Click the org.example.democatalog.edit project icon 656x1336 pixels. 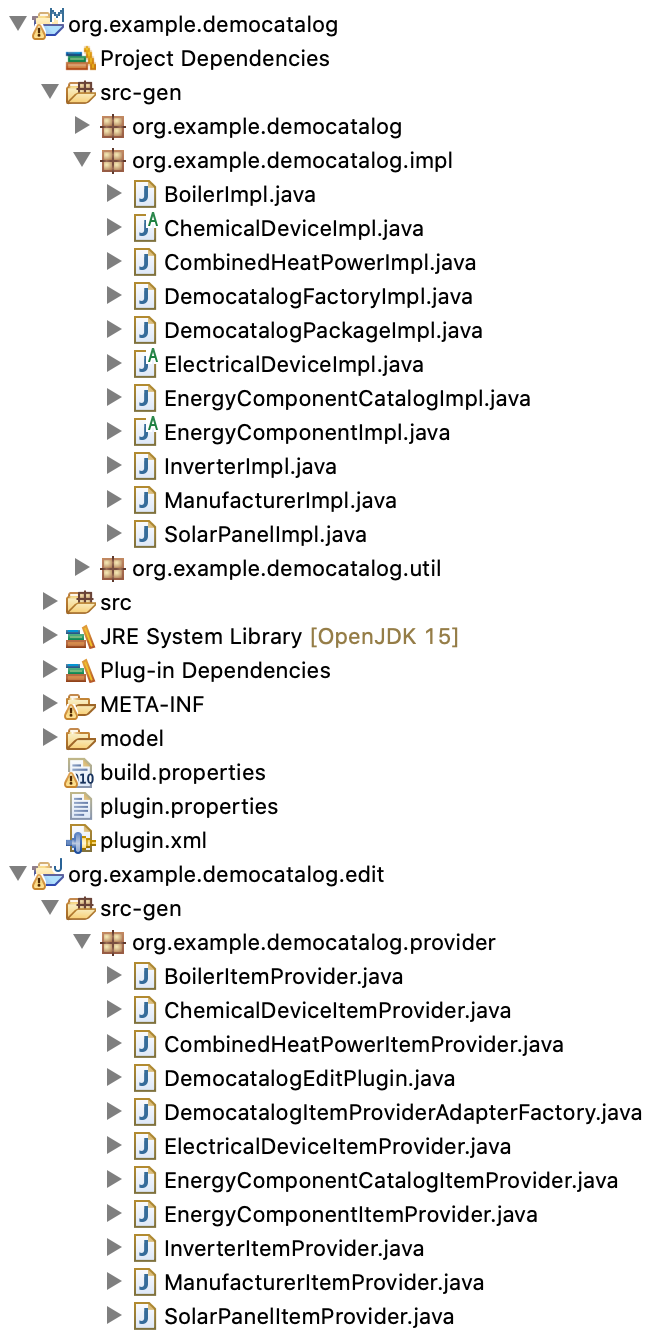click(48, 874)
